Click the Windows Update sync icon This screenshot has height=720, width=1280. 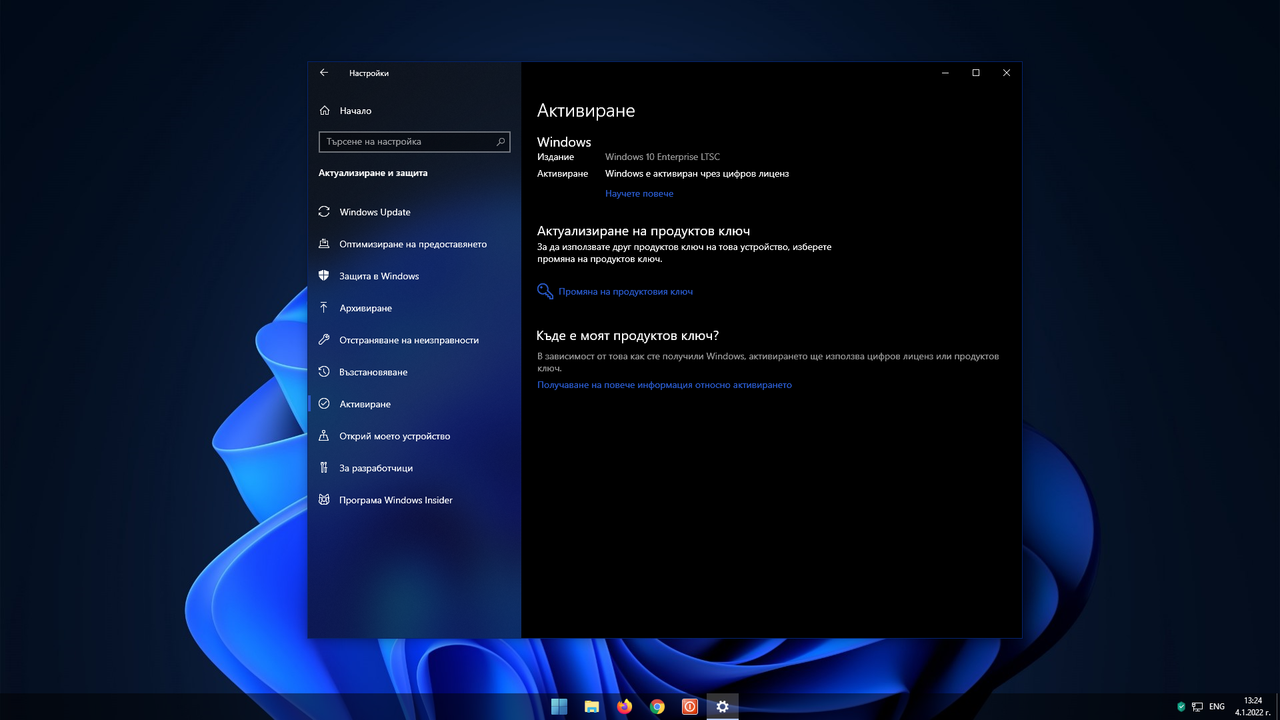pos(324,212)
